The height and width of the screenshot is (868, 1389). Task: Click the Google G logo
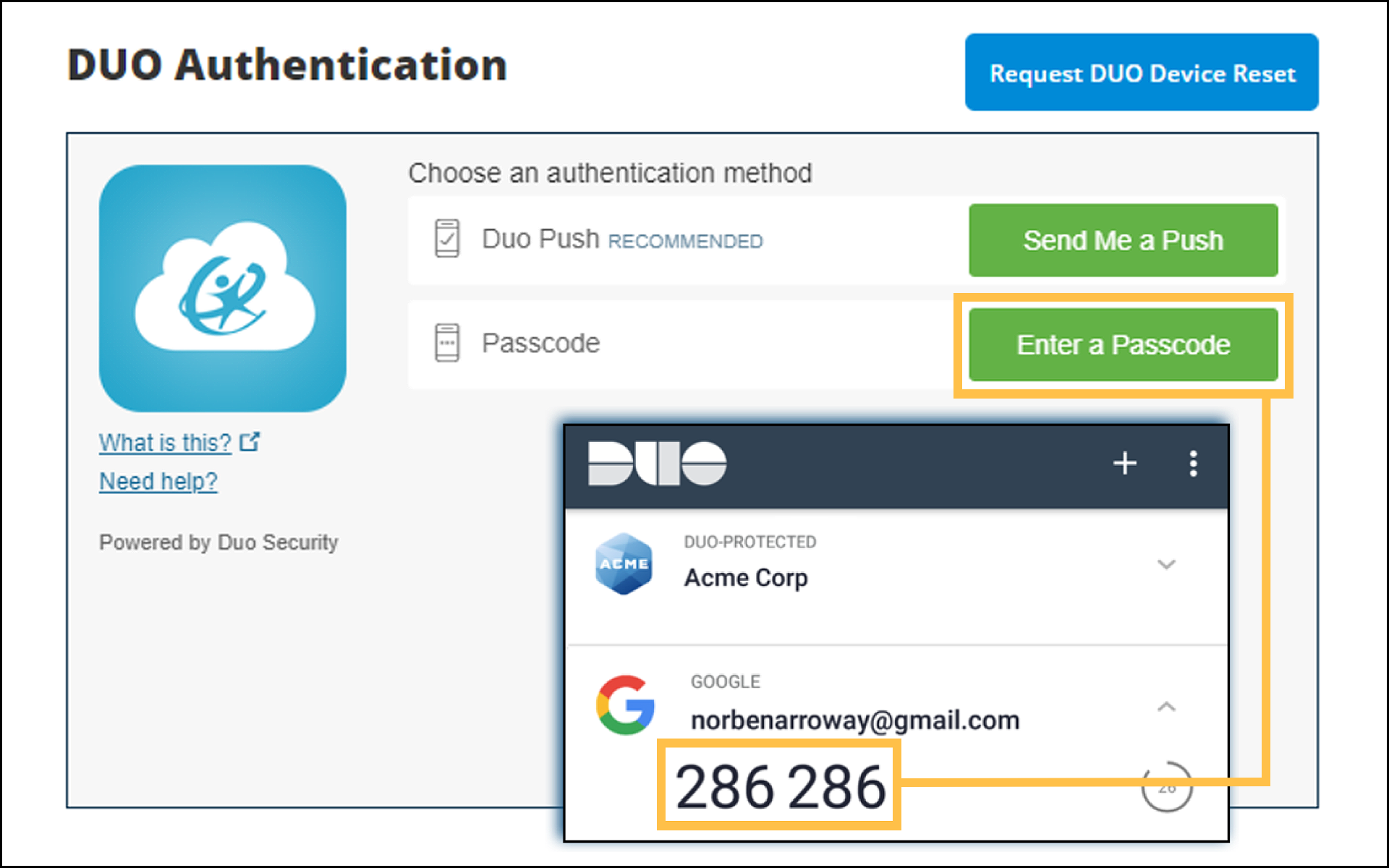click(x=626, y=705)
